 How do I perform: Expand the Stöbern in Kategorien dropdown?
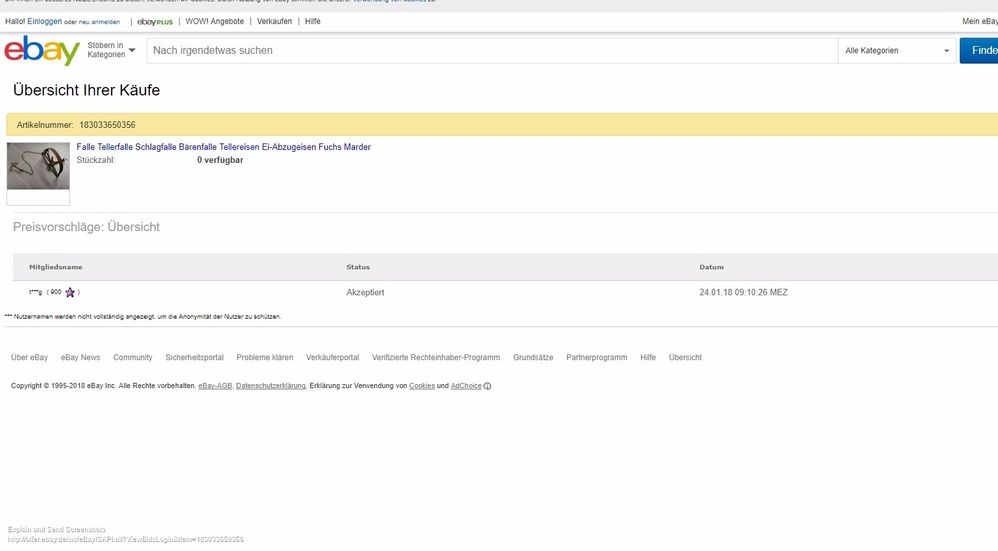coord(111,50)
